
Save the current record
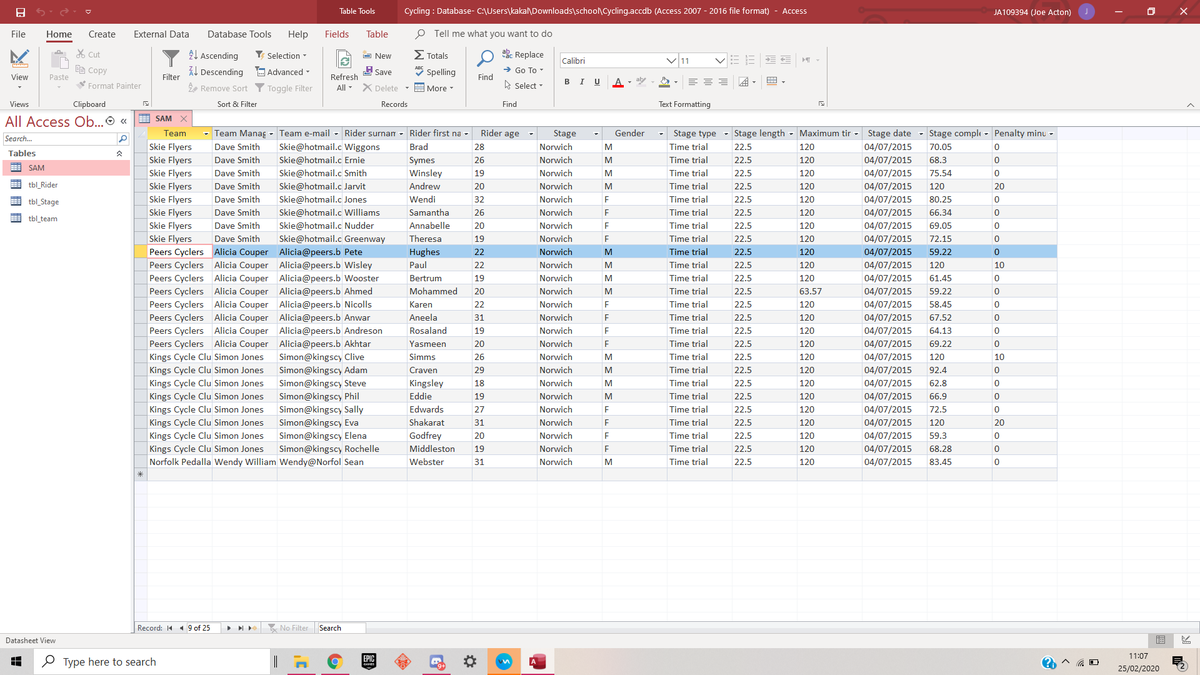click(377, 72)
